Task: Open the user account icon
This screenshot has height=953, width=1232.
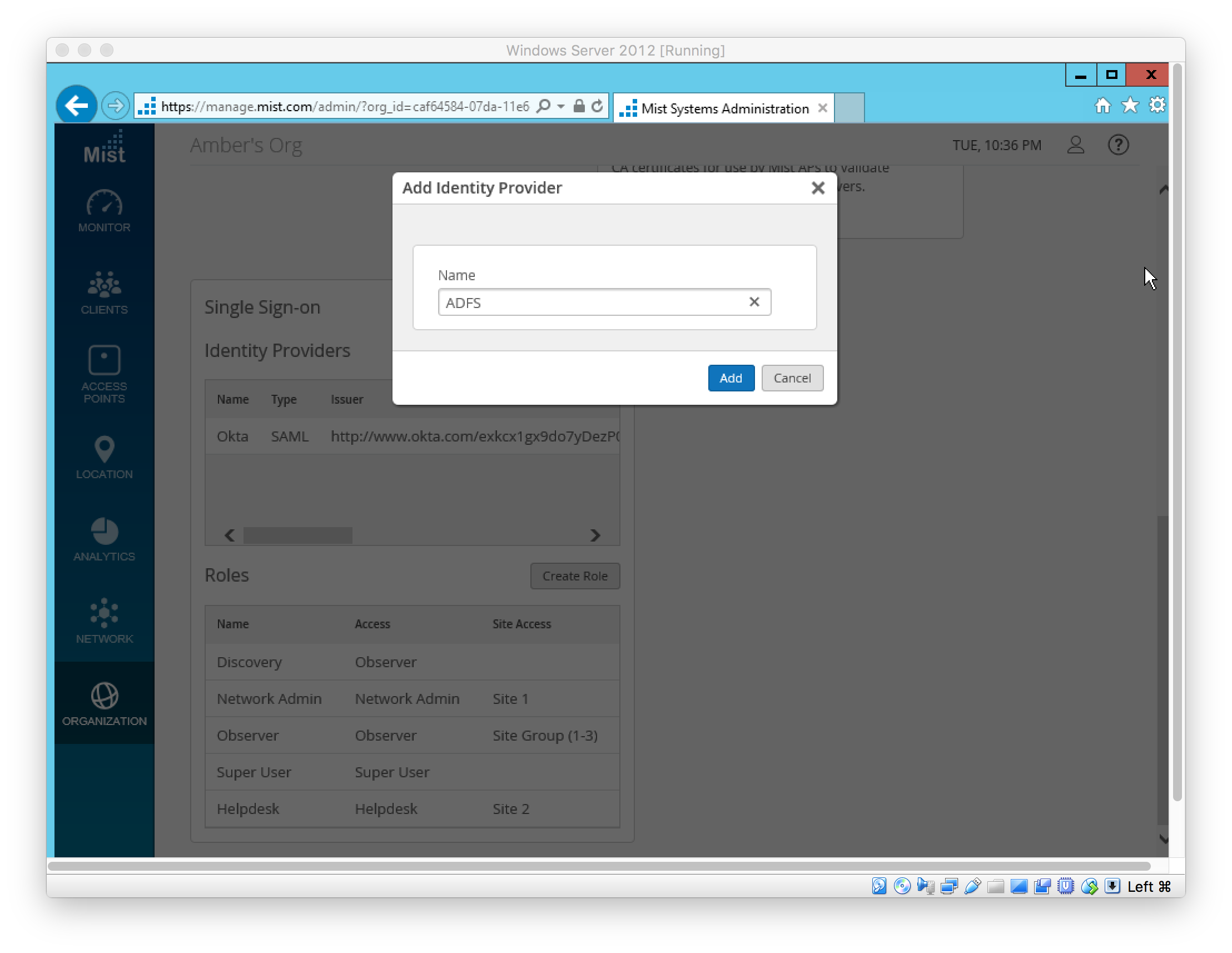Action: 1075,145
